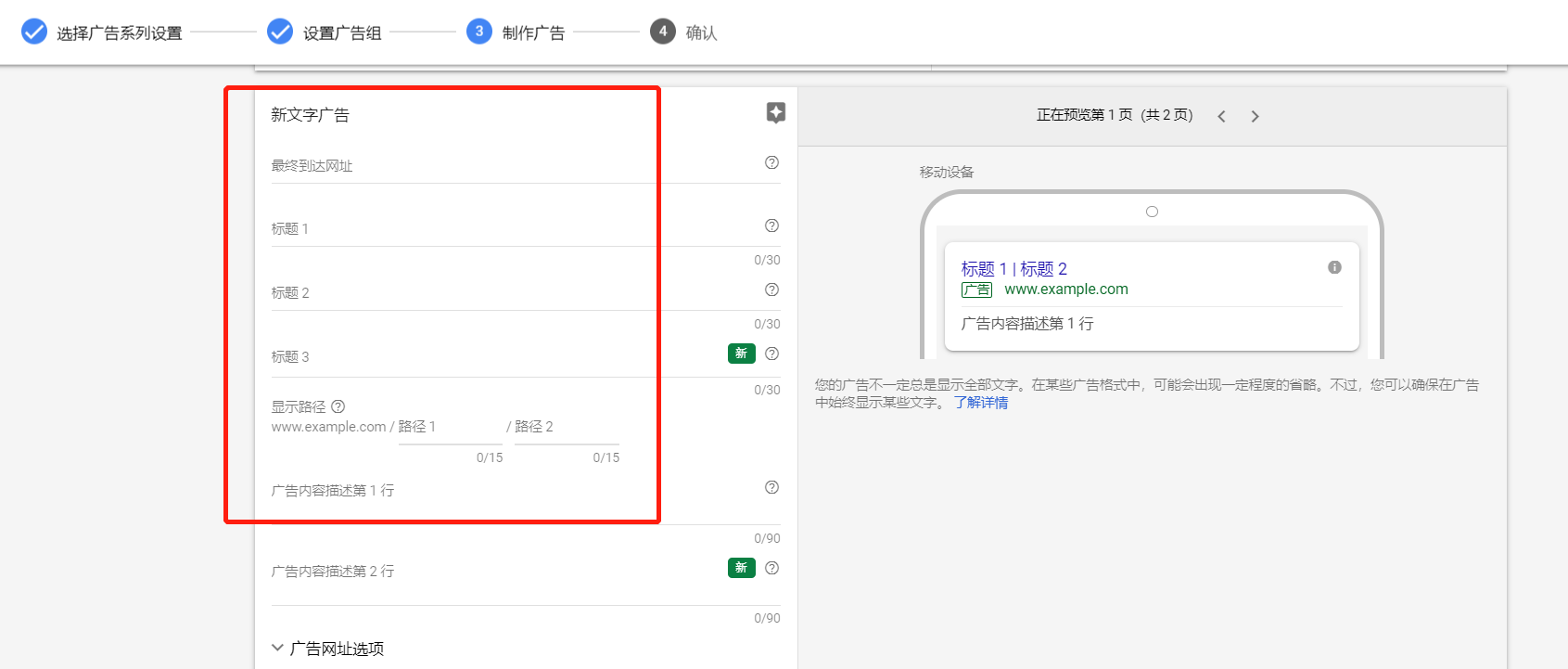1568x669 pixels.
Task: Click completed checkmark for 设置广告组
Action: point(280,32)
